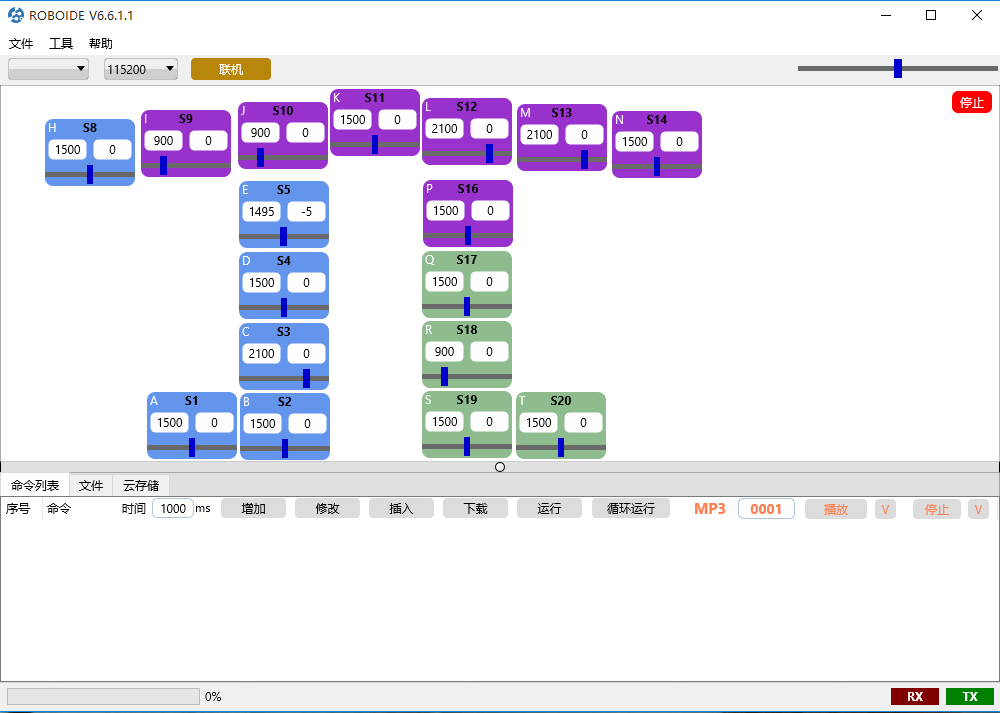Click the S12 servo position slider
Viewport: 1000px width, 713px height.
pos(467,153)
